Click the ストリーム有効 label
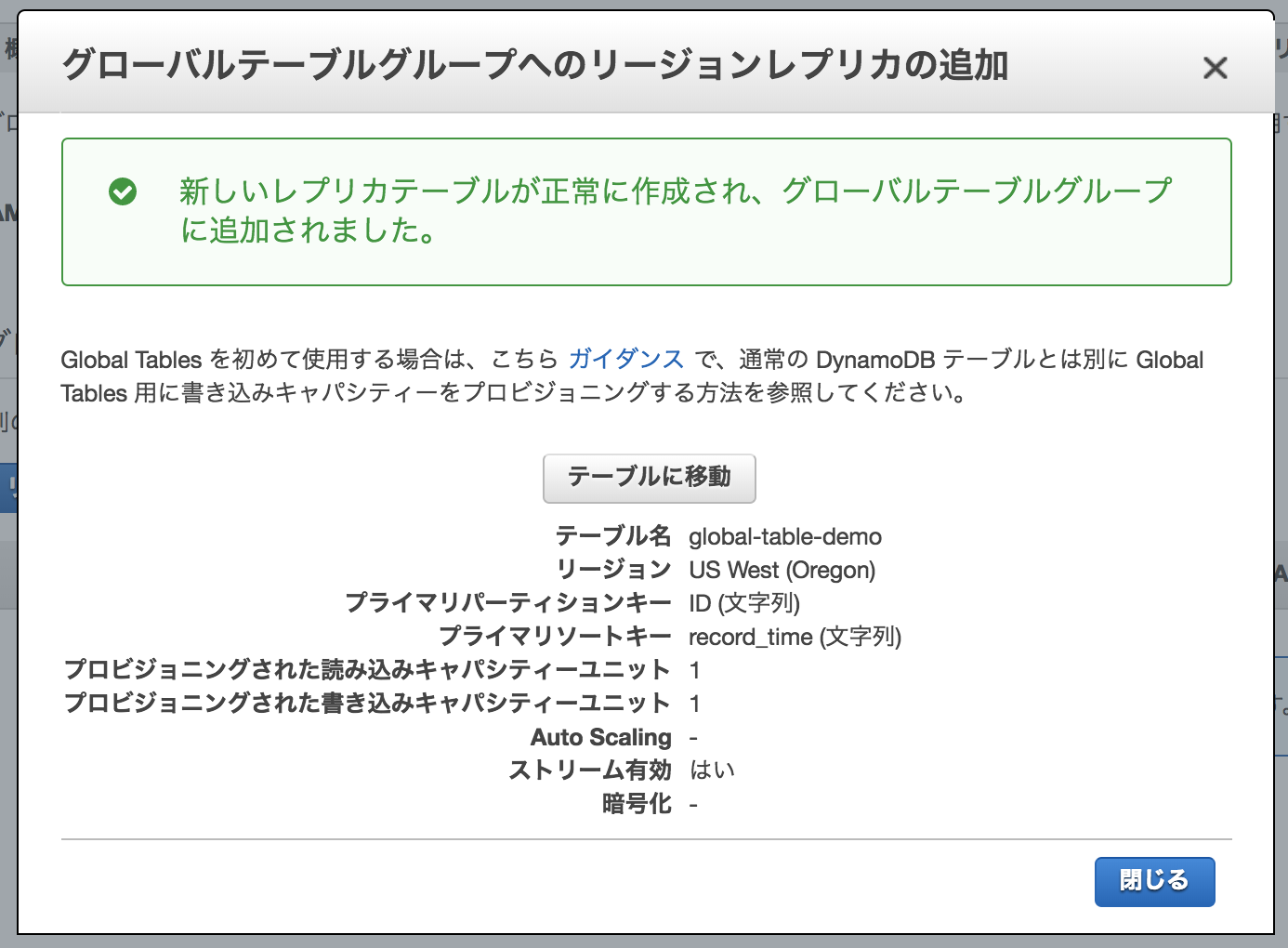The image size is (1288, 948). 590,770
